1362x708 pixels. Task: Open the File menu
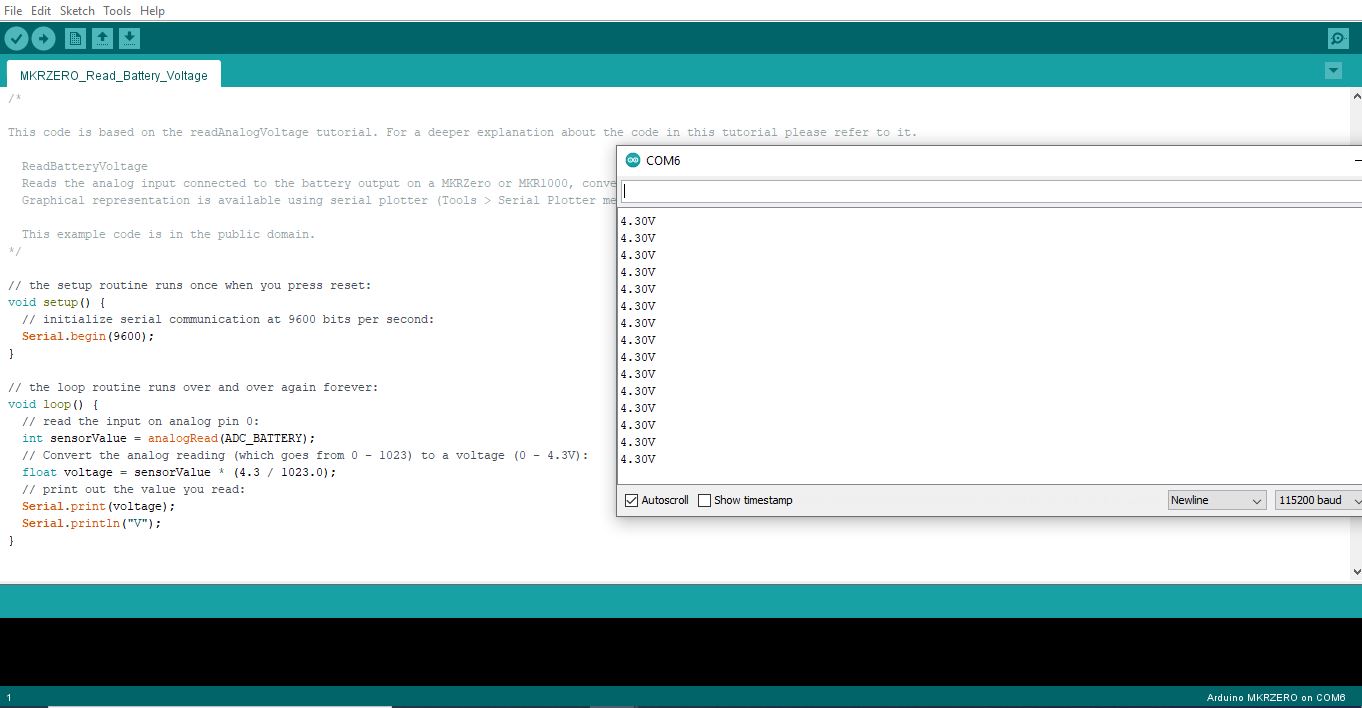[x=13, y=10]
